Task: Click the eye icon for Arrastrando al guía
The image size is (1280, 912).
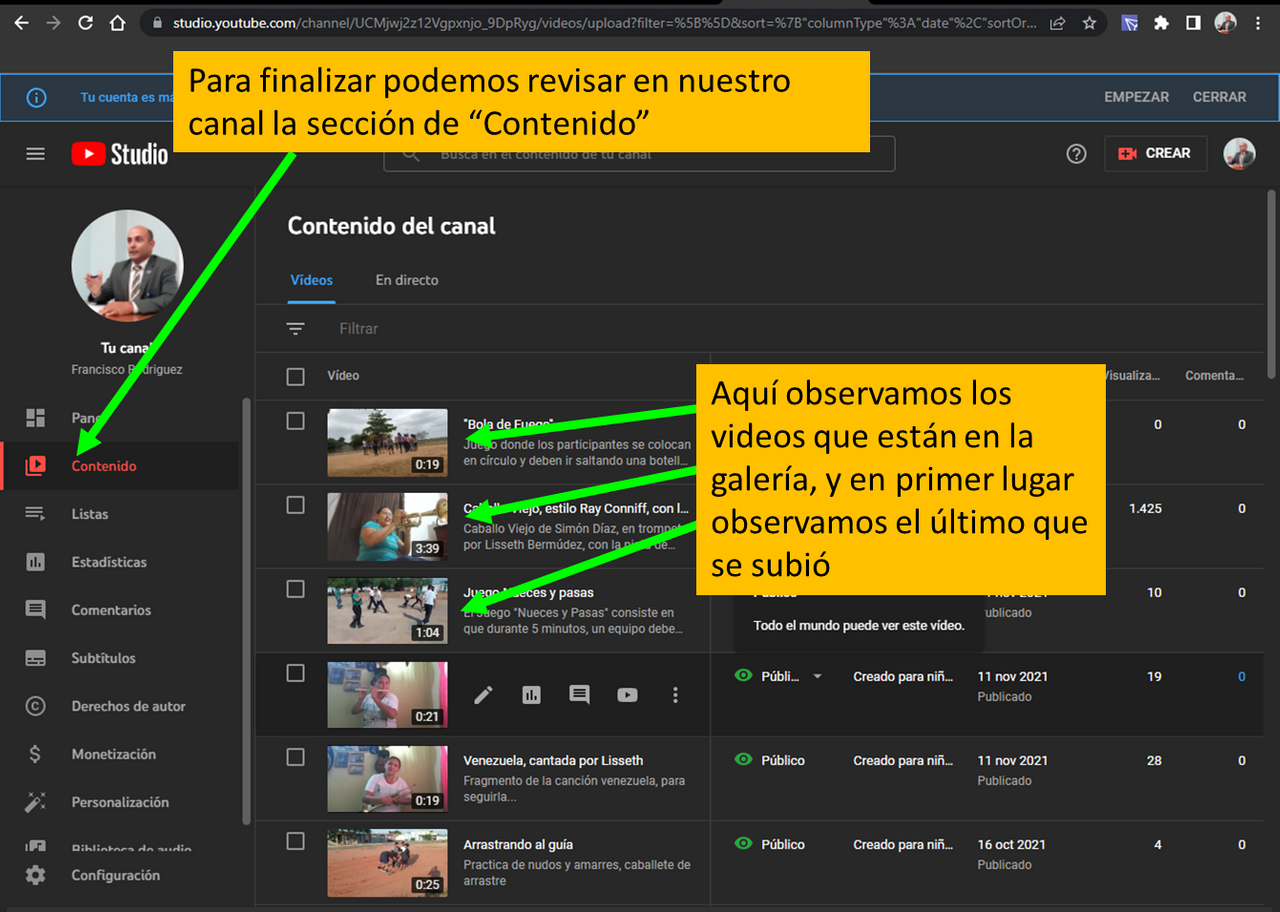Action: 743,844
